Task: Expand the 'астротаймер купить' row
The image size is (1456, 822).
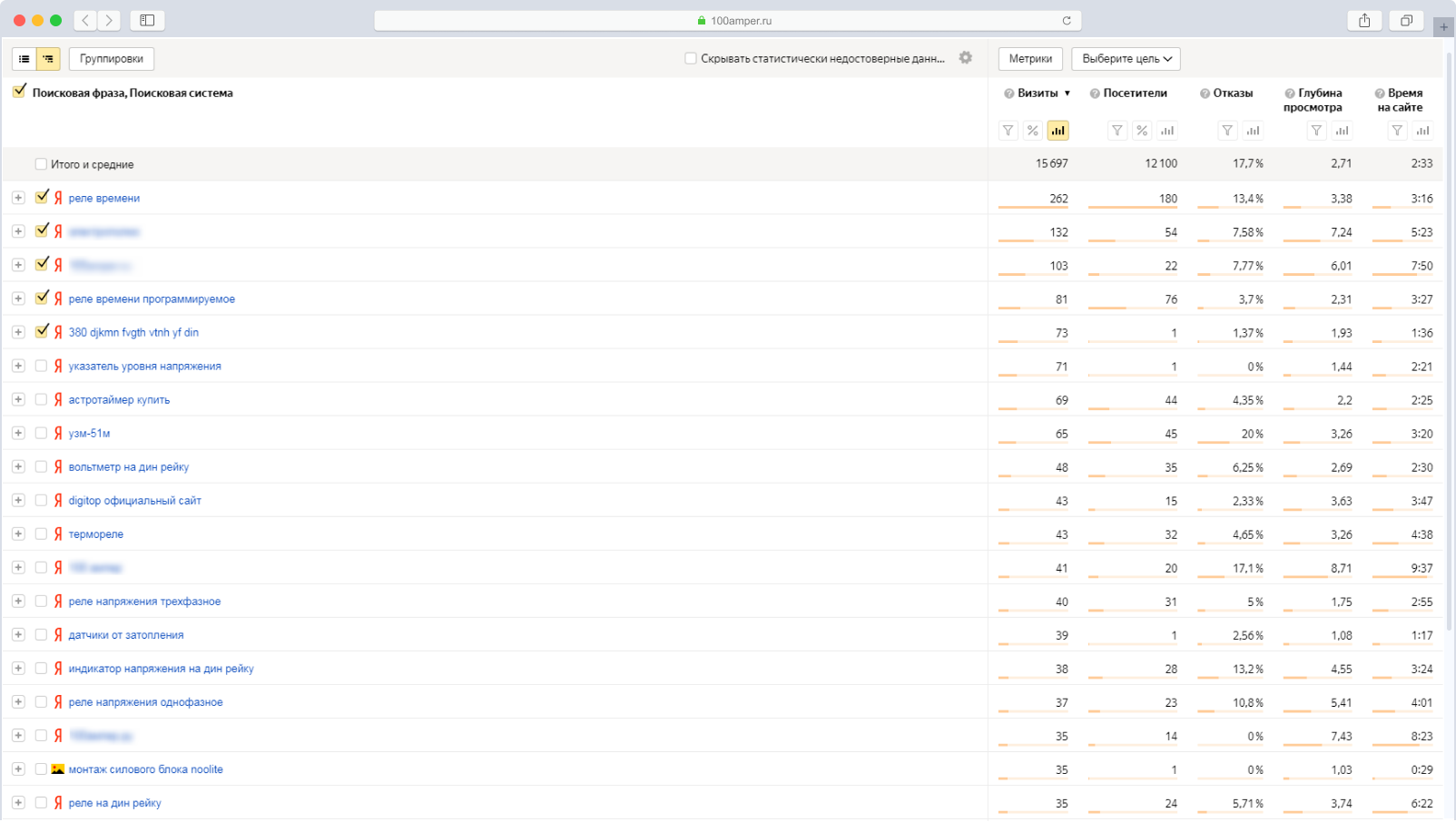Action: pyautogui.click(x=18, y=399)
